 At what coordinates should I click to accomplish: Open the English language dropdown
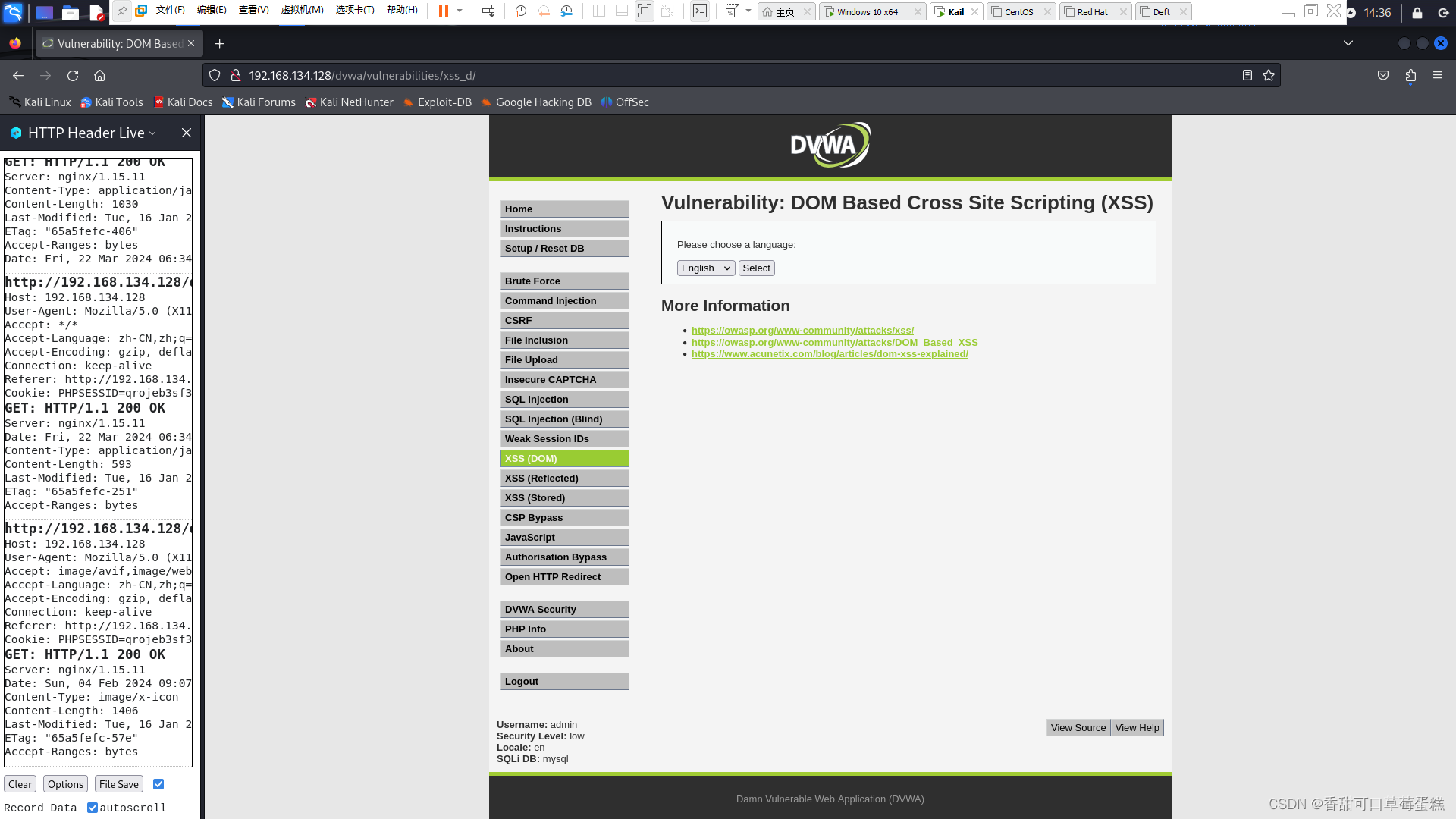[705, 268]
